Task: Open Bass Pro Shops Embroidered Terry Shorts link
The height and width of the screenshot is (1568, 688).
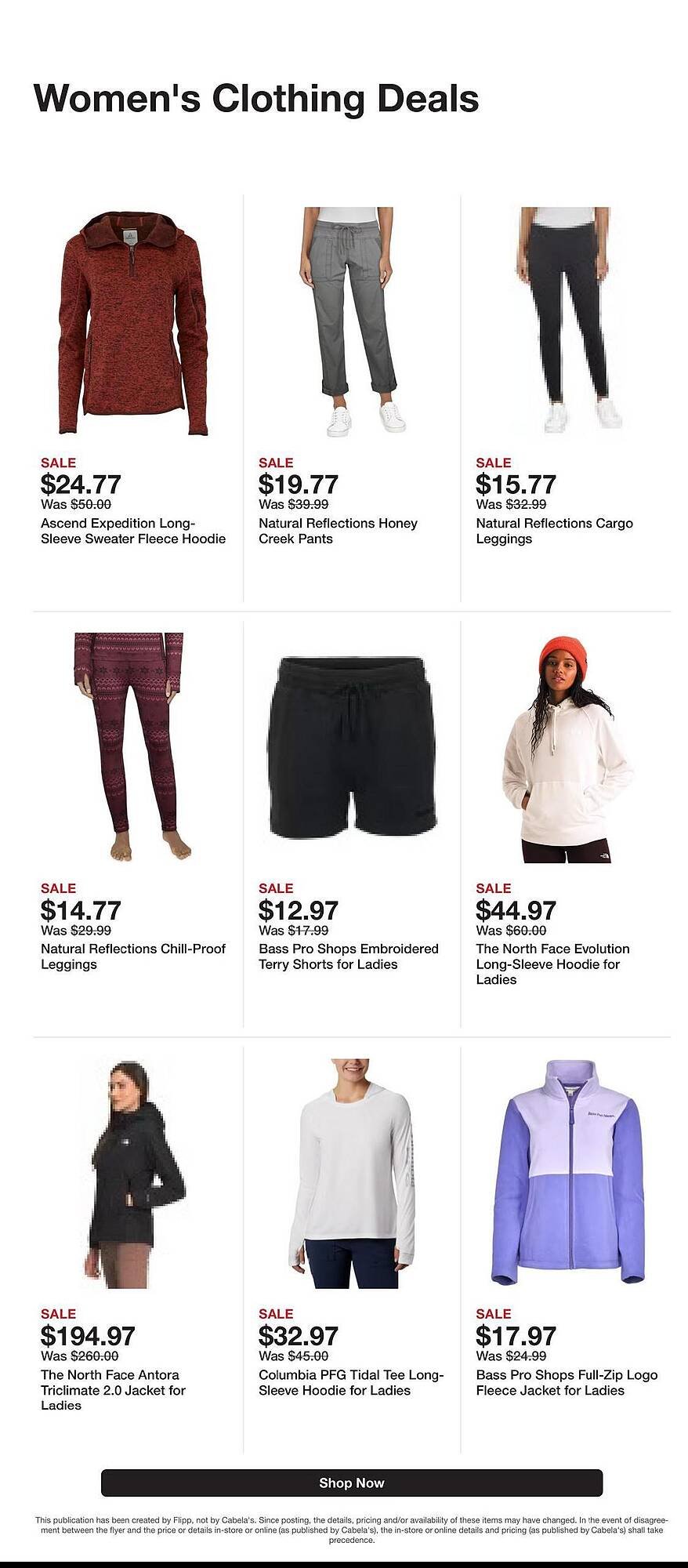Action: 349,956
